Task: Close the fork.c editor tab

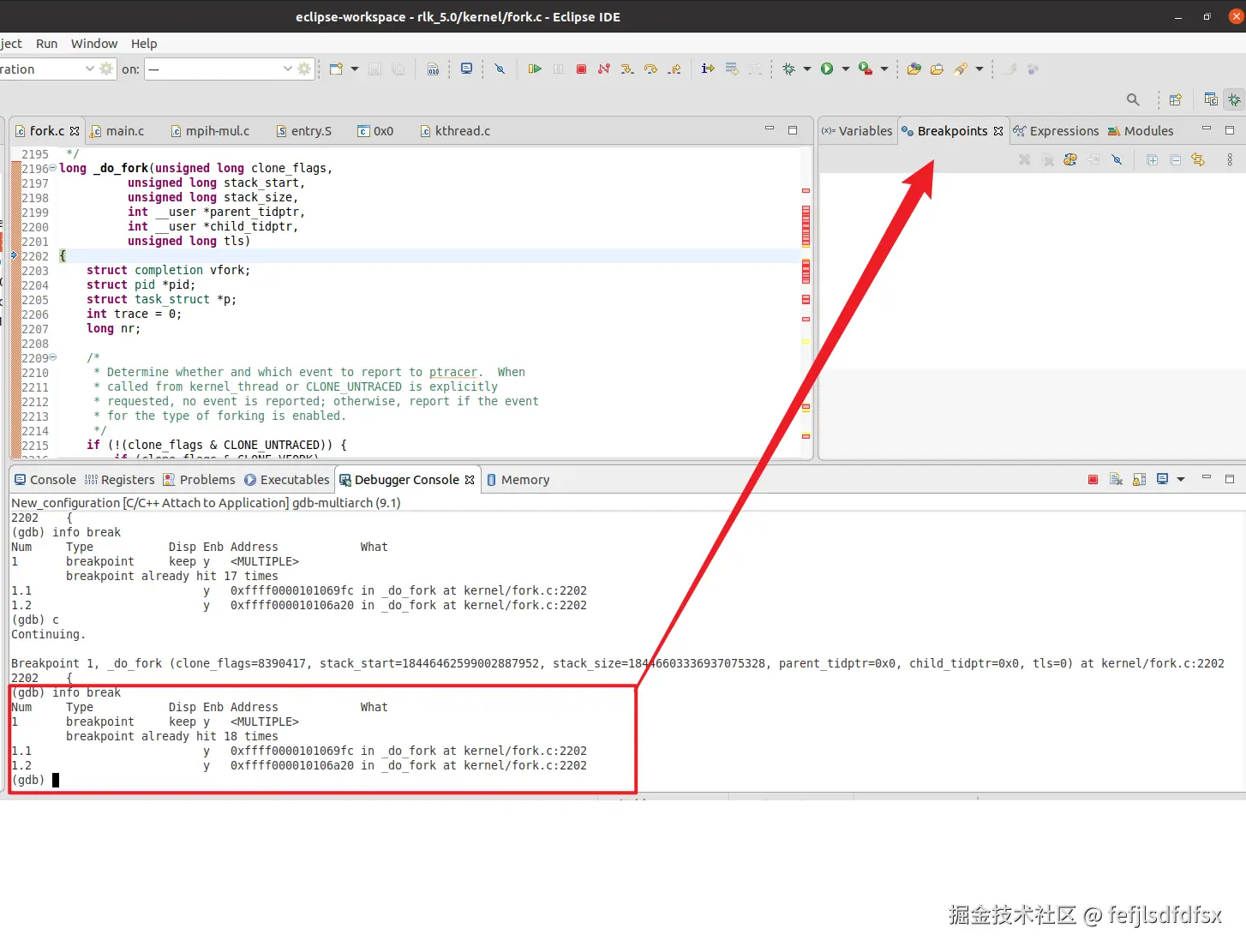Action: [75, 131]
